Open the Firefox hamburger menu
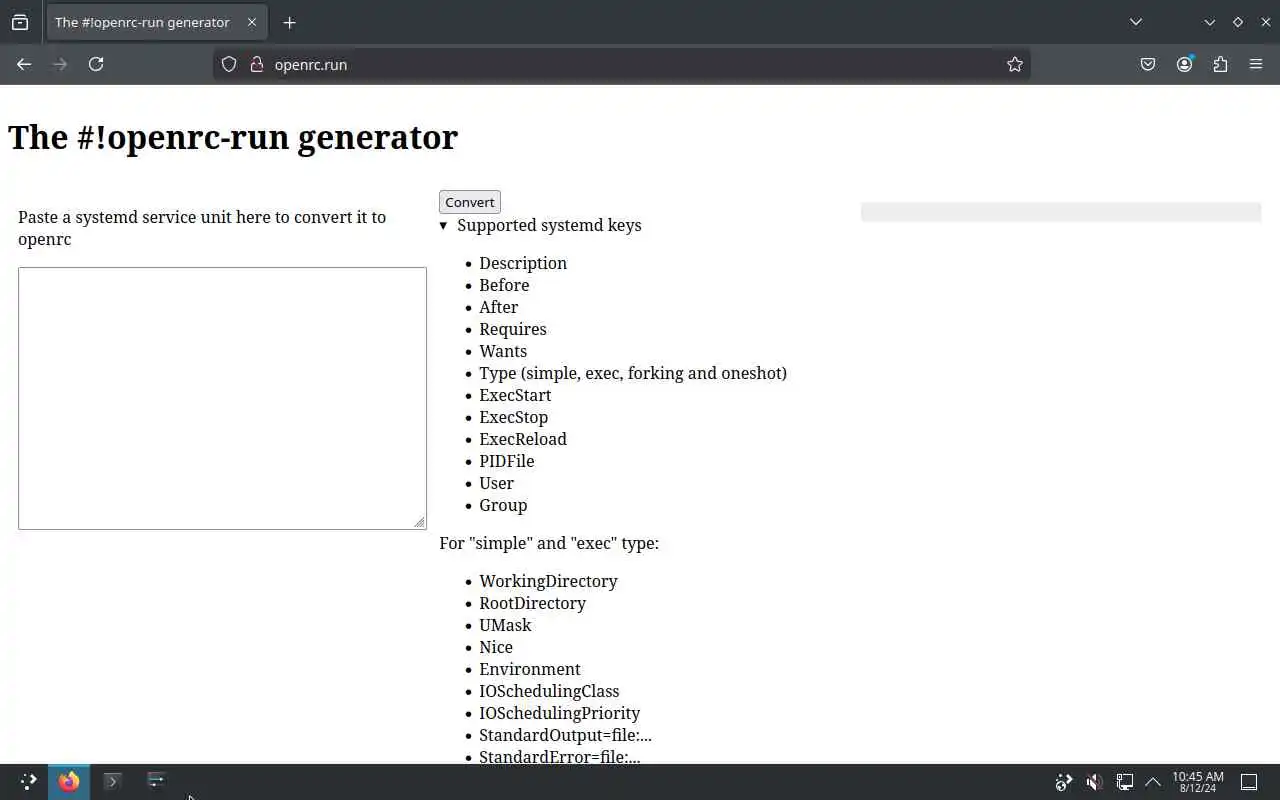Viewport: 1280px width, 800px height. coord(1256,64)
